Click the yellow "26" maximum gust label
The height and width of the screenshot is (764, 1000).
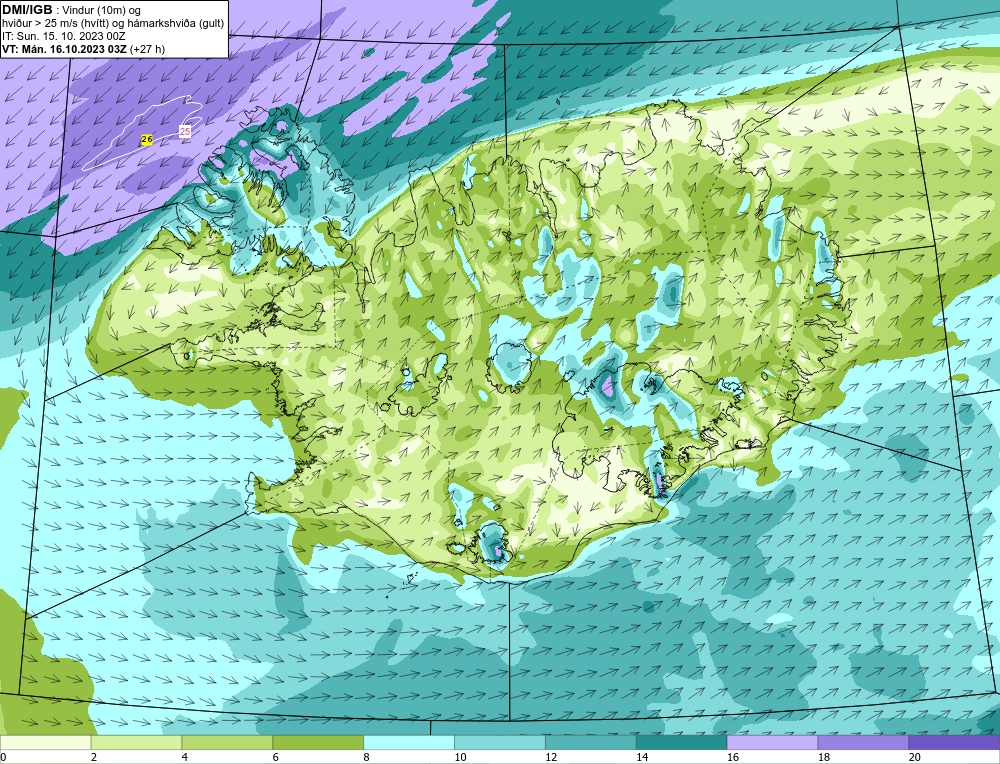(x=147, y=139)
